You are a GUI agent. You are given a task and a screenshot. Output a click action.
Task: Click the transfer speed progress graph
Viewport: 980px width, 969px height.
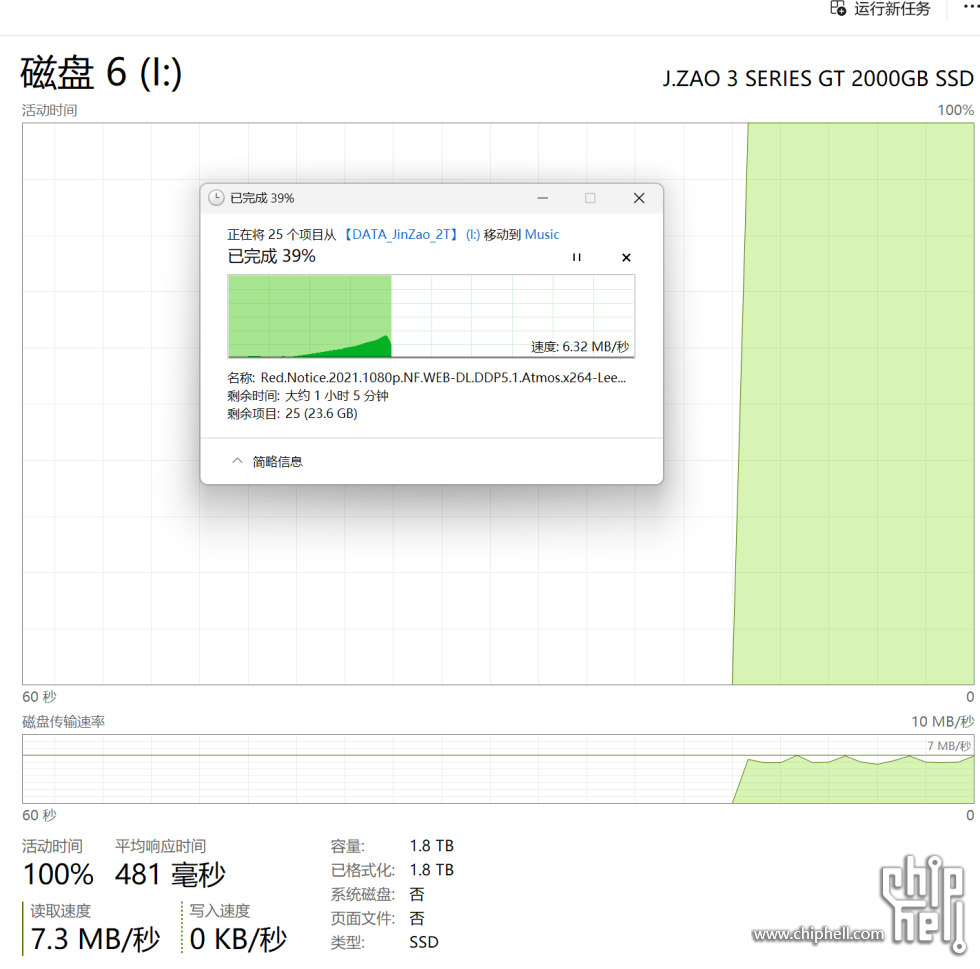click(x=431, y=316)
